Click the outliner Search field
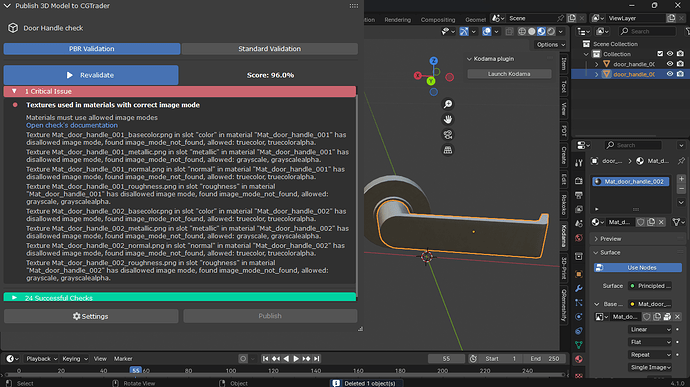Image resolution: width=690 pixels, height=387 pixels. tap(646, 31)
